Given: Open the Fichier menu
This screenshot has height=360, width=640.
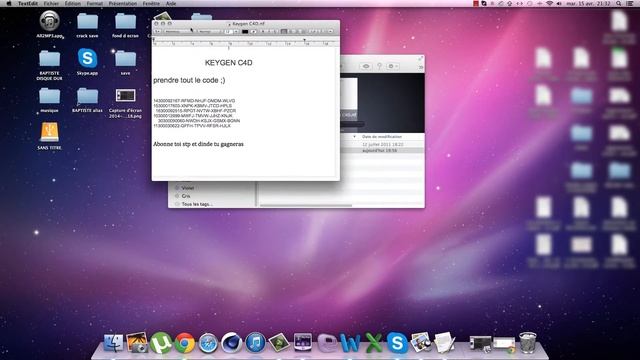Looking at the screenshot, I should pos(51,3).
